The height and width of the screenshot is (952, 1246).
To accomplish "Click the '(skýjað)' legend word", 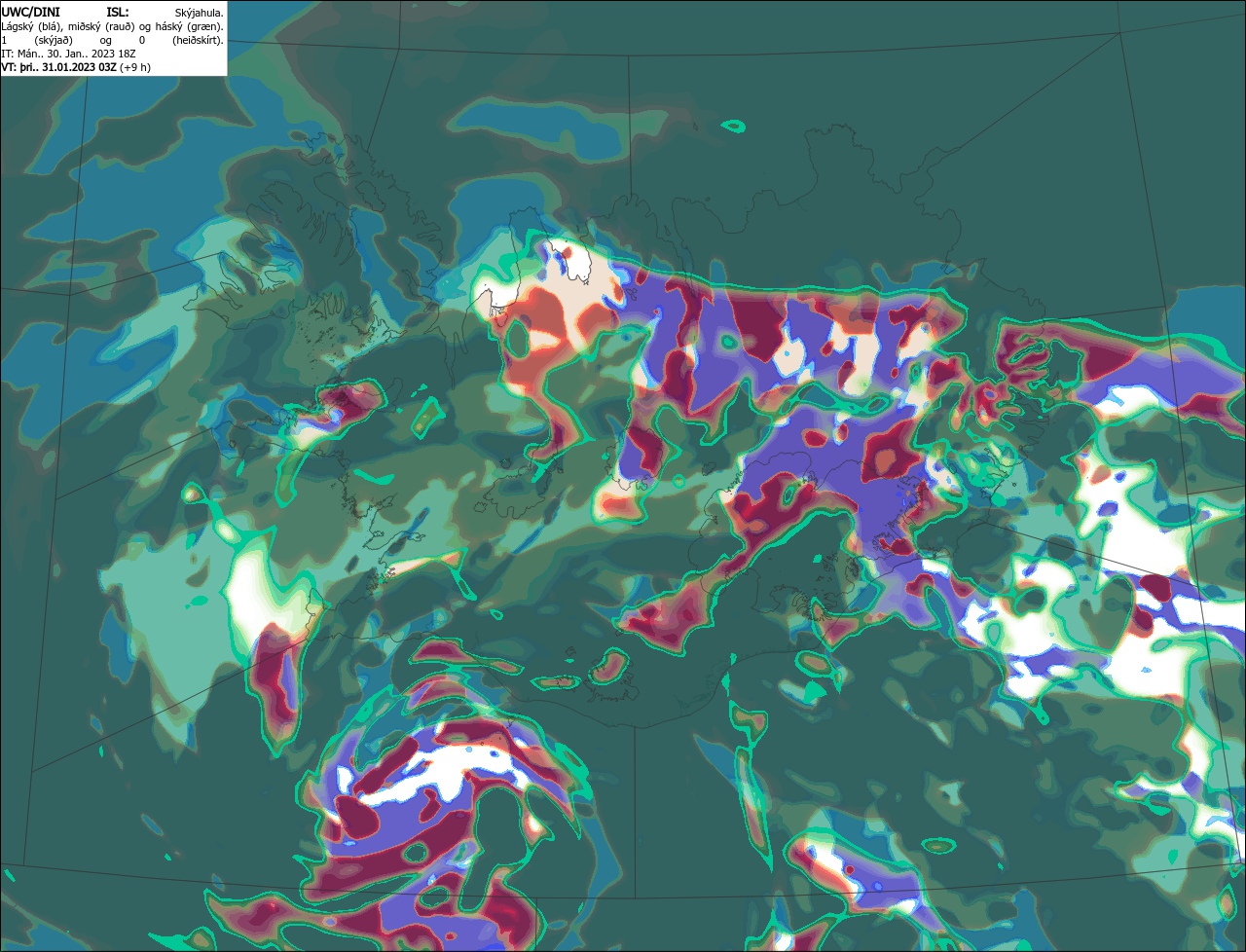I will point(53,40).
